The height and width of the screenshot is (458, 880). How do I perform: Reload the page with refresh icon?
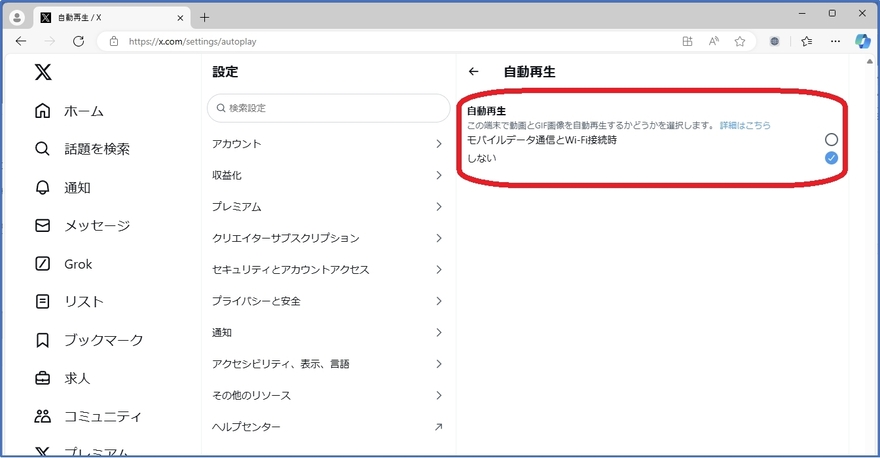(x=79, y=41)
